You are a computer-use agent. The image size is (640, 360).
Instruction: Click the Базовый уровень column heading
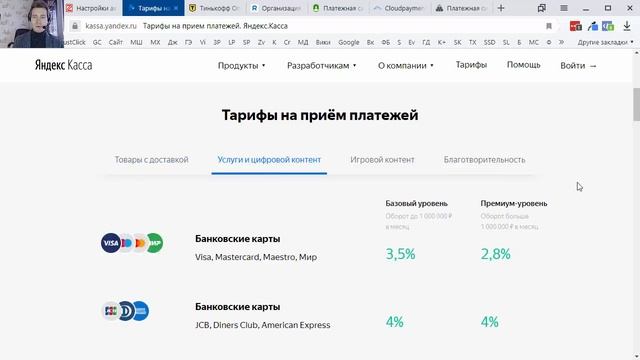coord(416,203)
